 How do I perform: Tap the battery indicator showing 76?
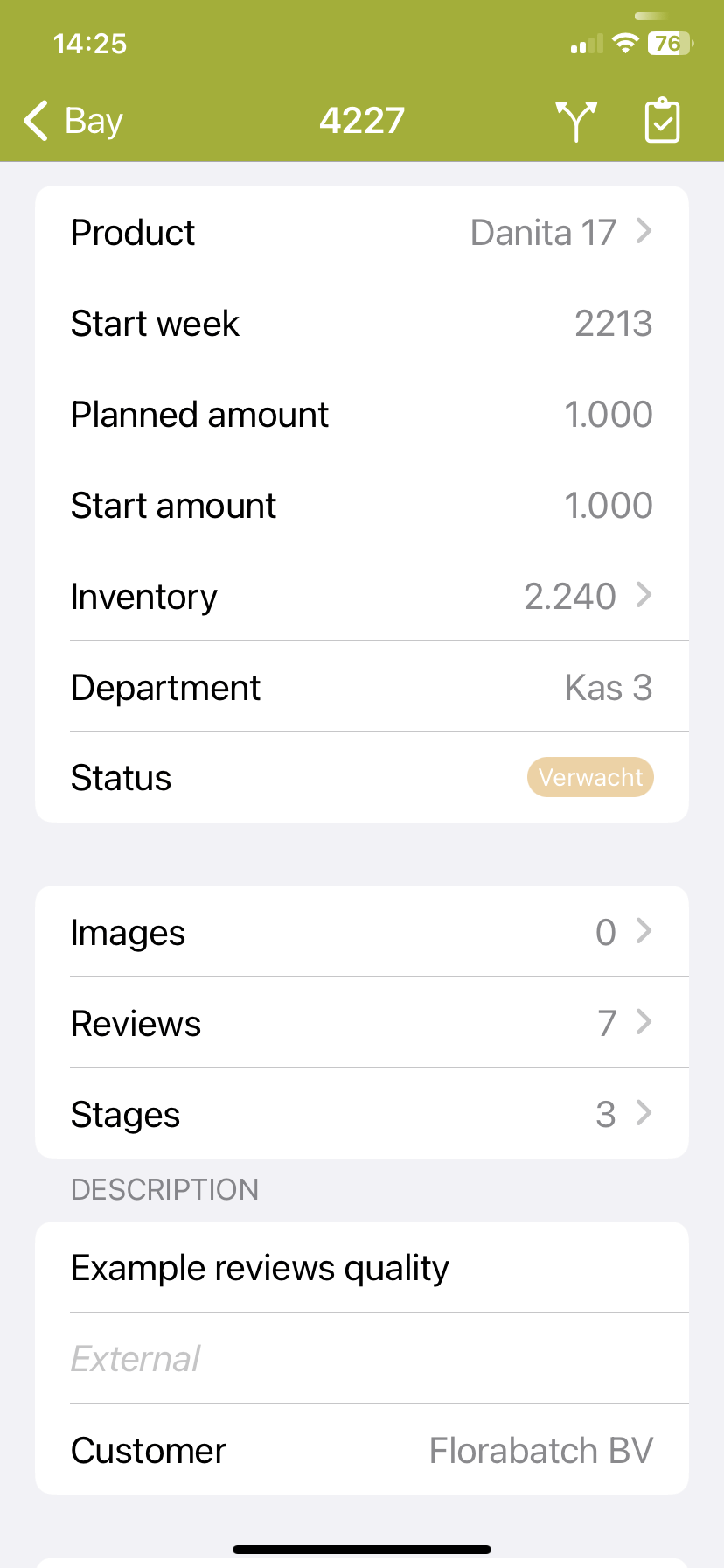click(x=670, y=44)
